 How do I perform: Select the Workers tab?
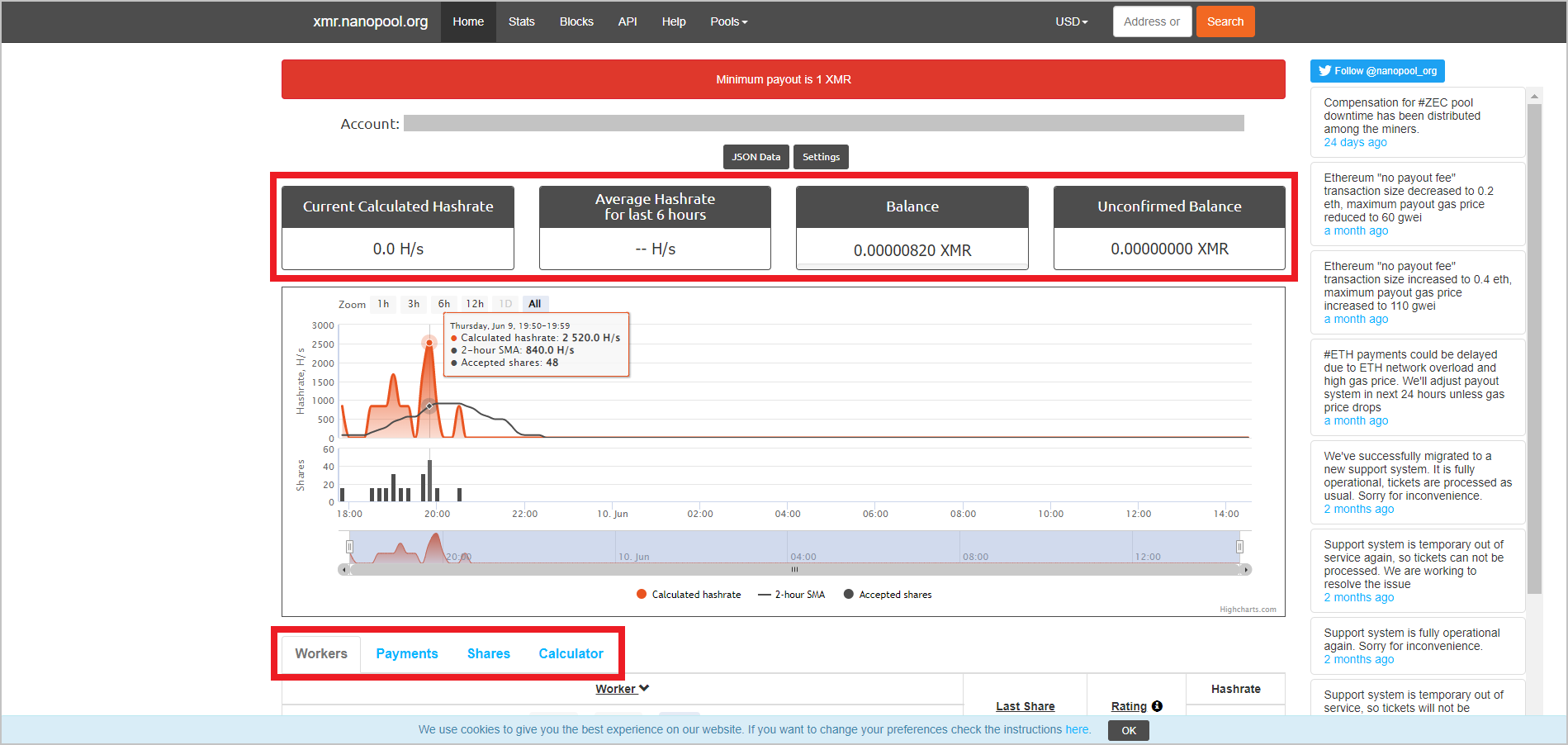click(x=321, y=653)
